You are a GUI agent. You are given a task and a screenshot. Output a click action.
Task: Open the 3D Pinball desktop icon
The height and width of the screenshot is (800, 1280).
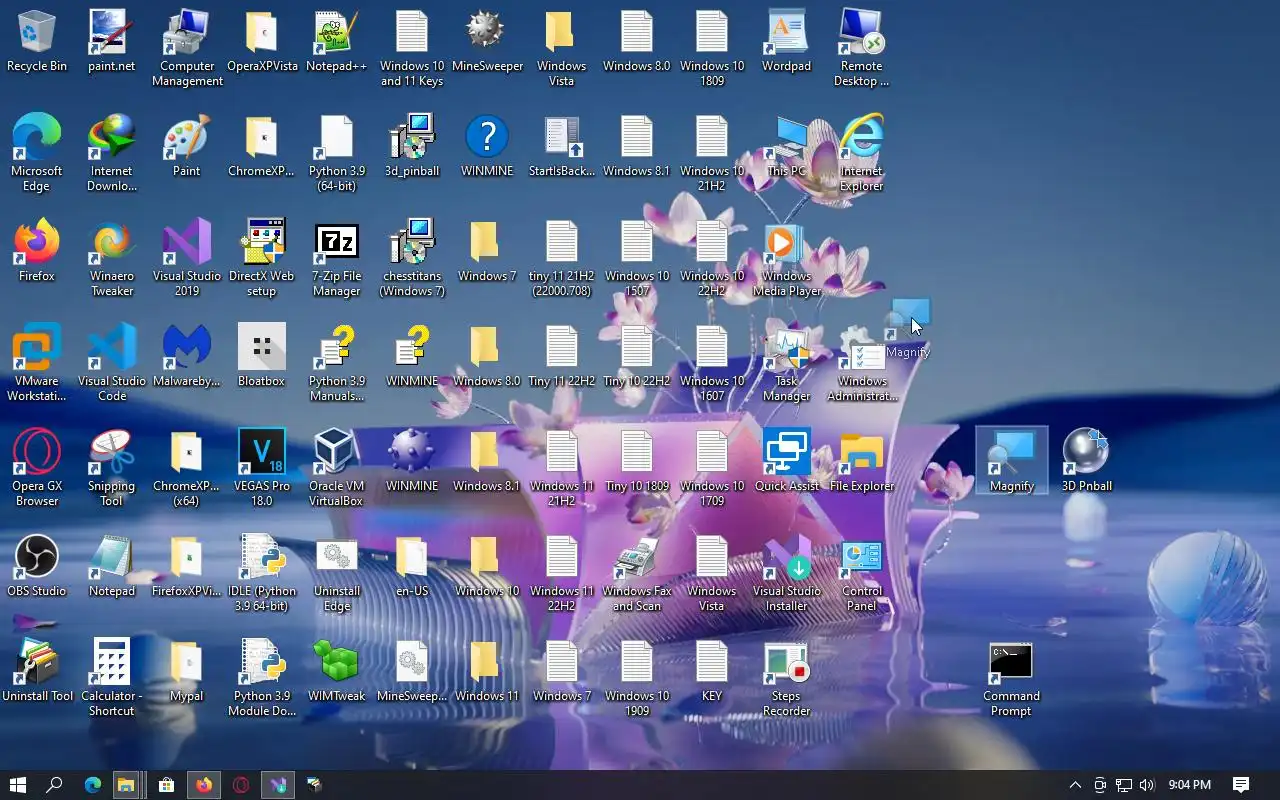point(1087,462)
